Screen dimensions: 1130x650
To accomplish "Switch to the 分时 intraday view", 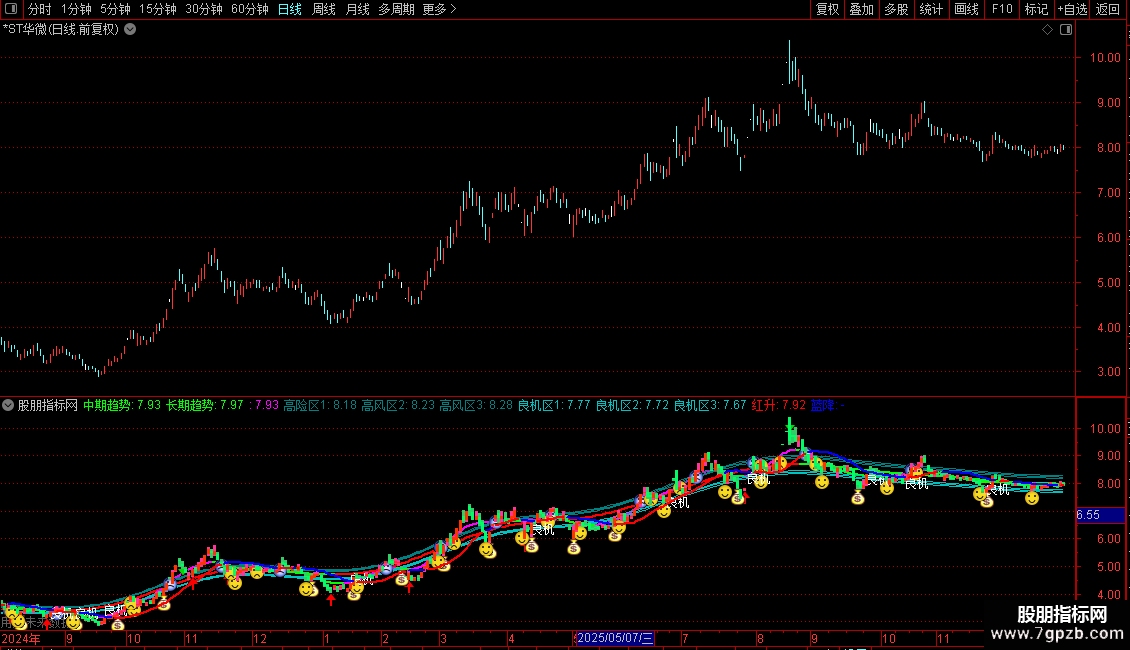I will tap(40, 9).
